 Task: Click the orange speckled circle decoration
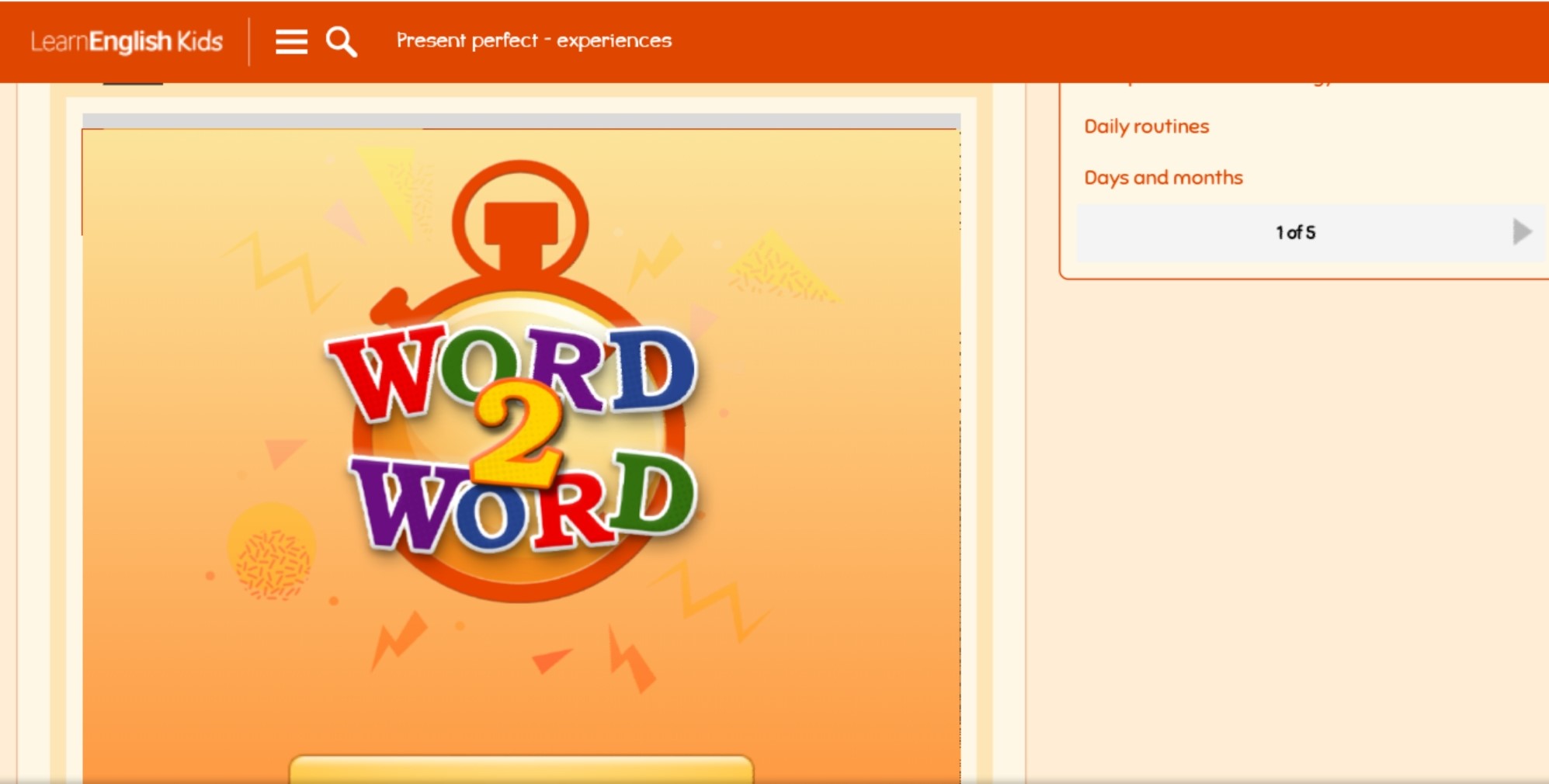272,553
